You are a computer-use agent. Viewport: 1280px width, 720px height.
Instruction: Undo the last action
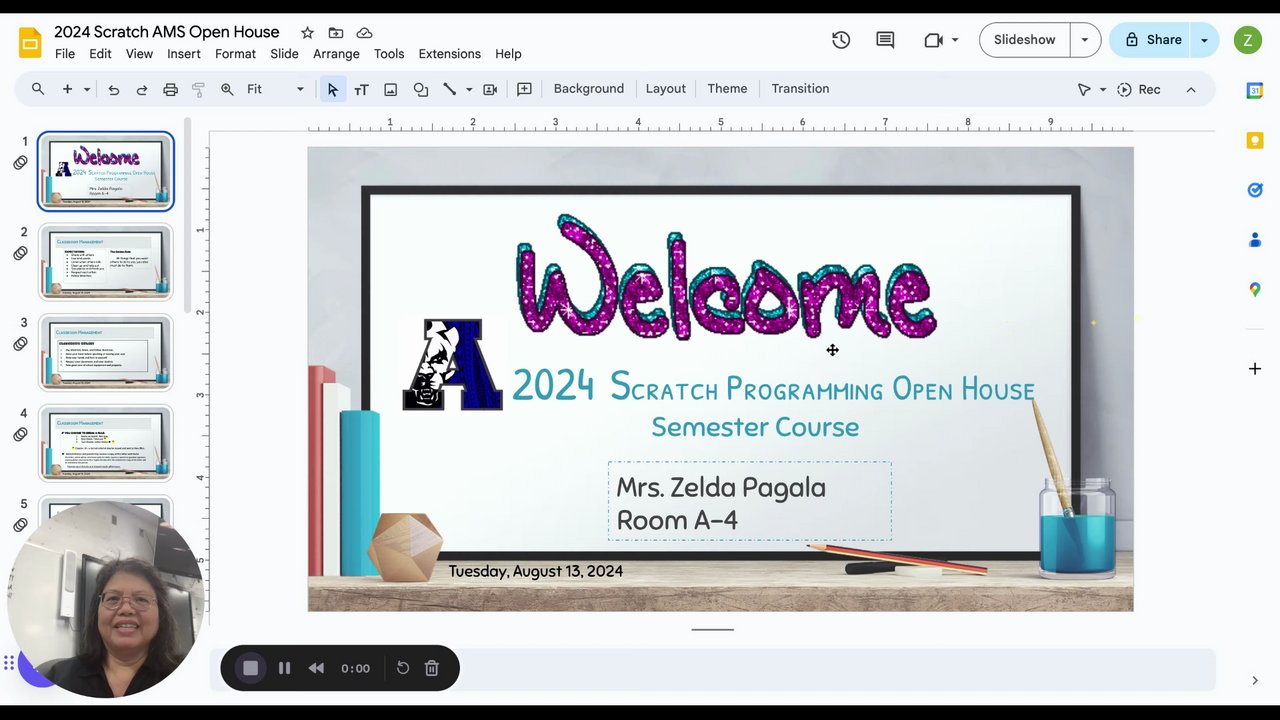113,89
